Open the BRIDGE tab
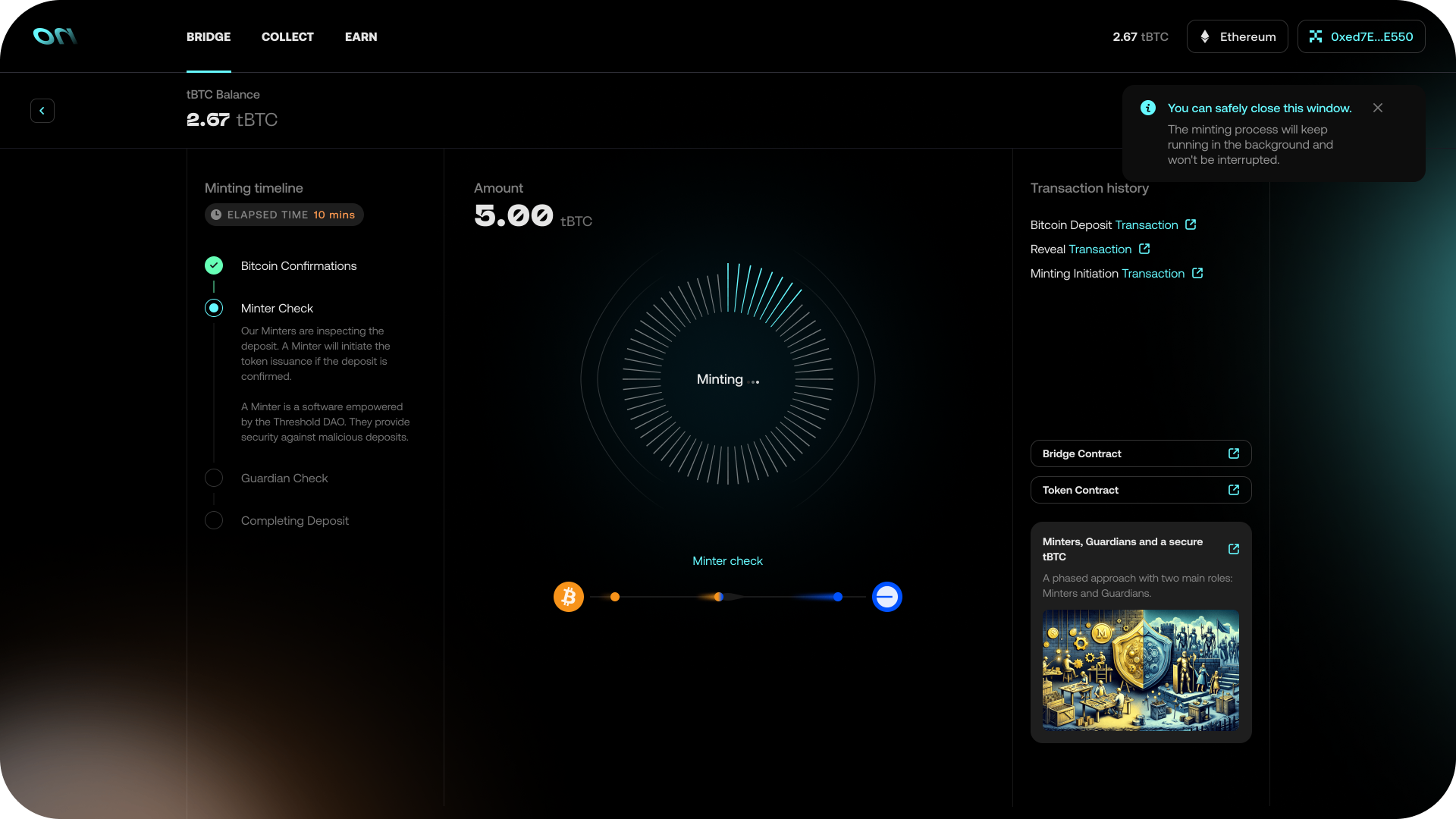1456x819 pixels. [x=209, y=36]
